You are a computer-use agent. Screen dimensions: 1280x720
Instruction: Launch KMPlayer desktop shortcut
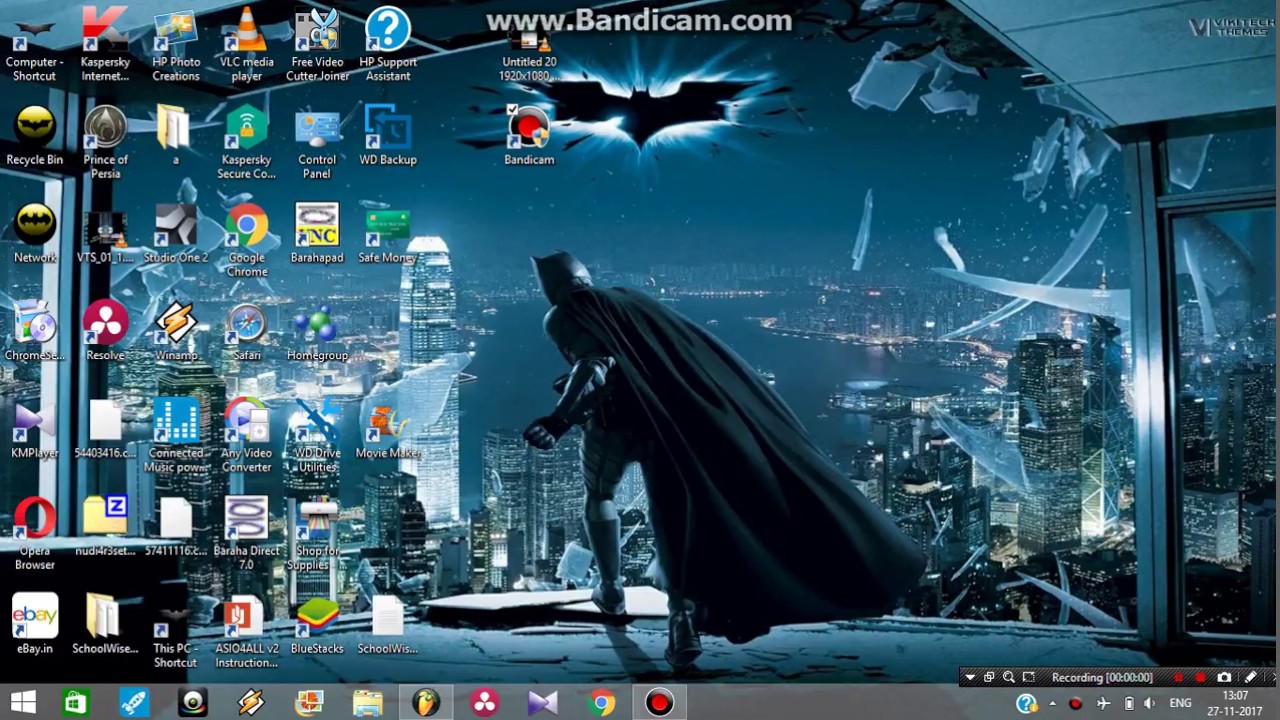[x=34, y=430]
